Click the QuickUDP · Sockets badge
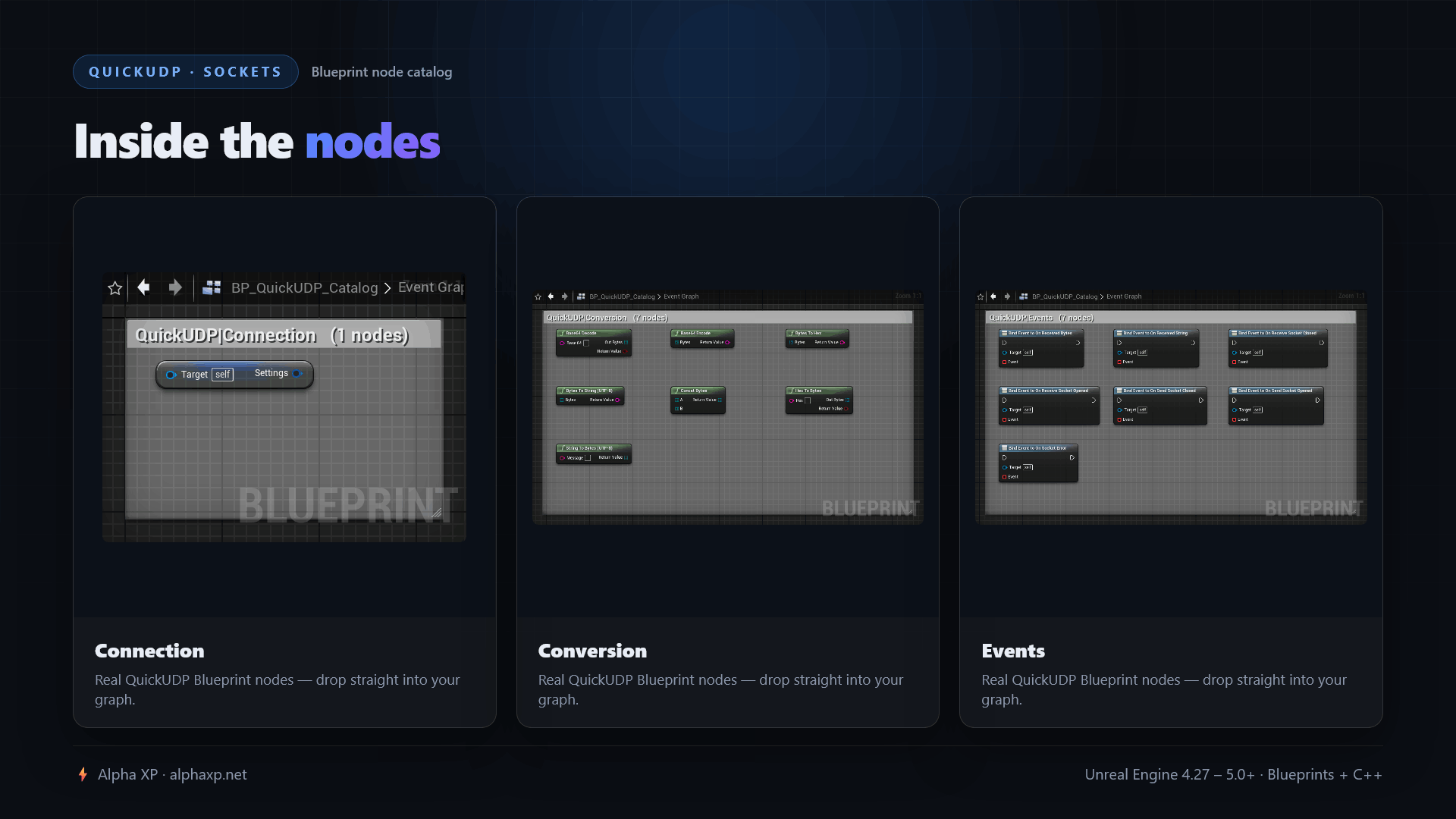 (186, 72)
